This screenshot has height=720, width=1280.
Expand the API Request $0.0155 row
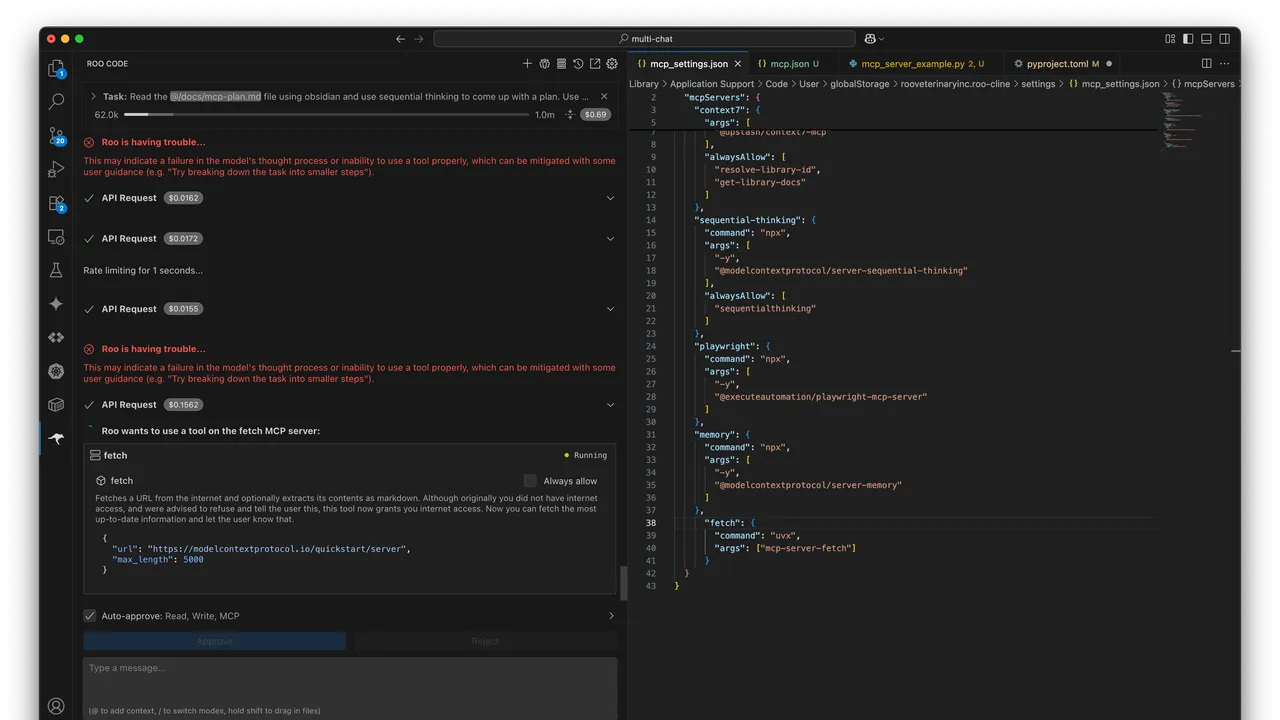[x=610, y=309]
